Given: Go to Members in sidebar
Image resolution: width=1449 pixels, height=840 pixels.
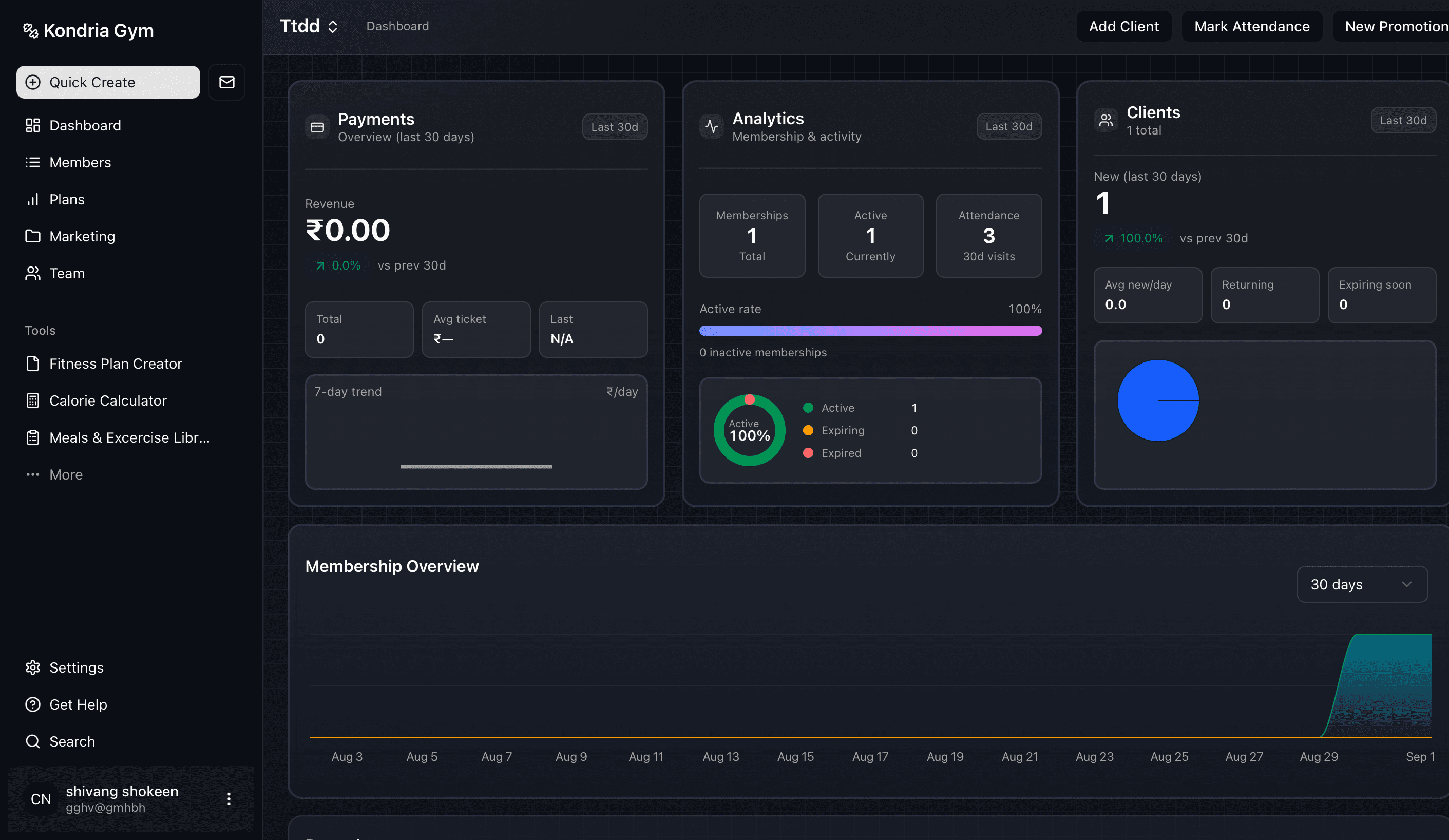Looking at the screenshot, I should [80, 162].
